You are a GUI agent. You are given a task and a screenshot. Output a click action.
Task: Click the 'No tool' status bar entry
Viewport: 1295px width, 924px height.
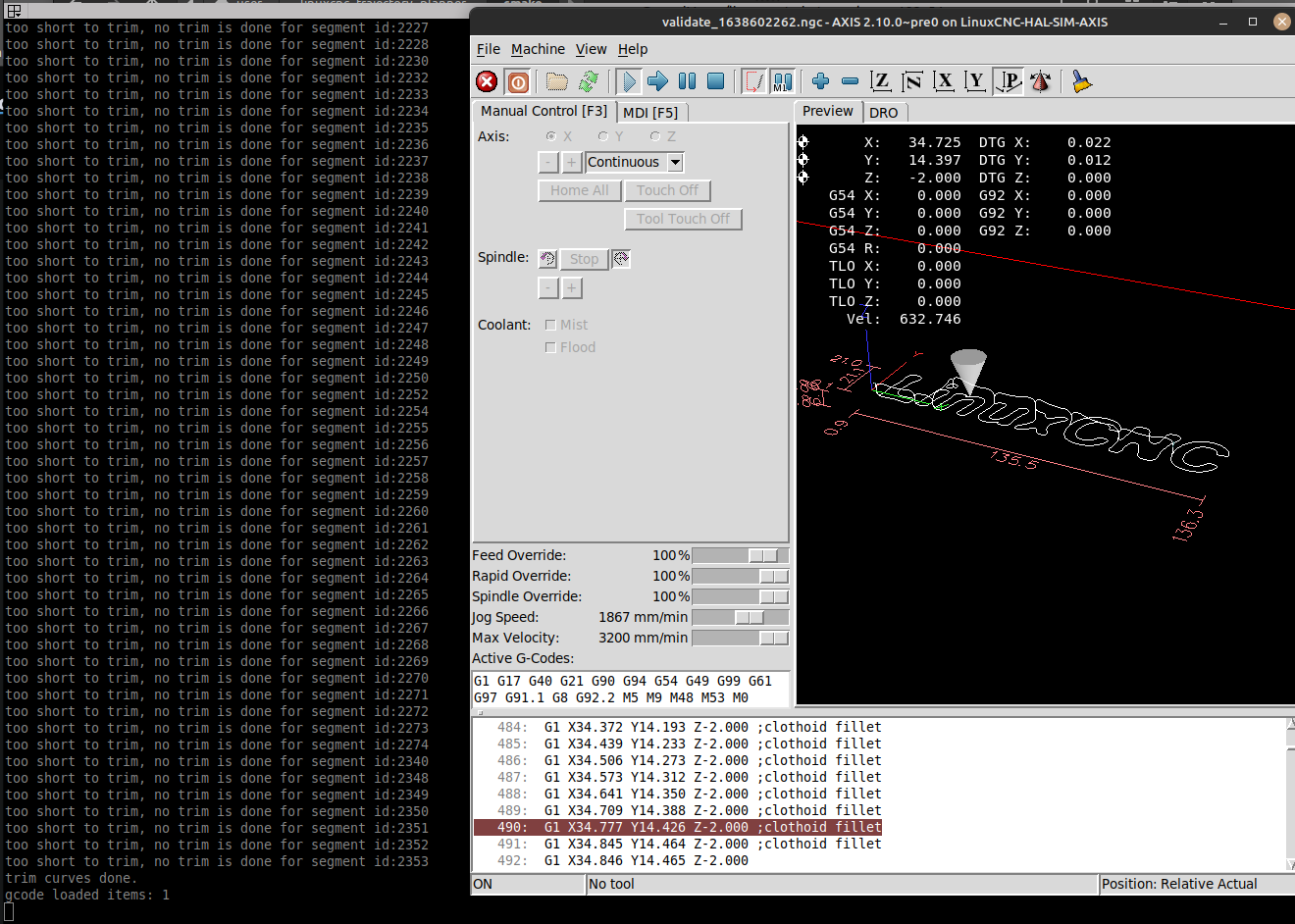click(x=842, y=884)
